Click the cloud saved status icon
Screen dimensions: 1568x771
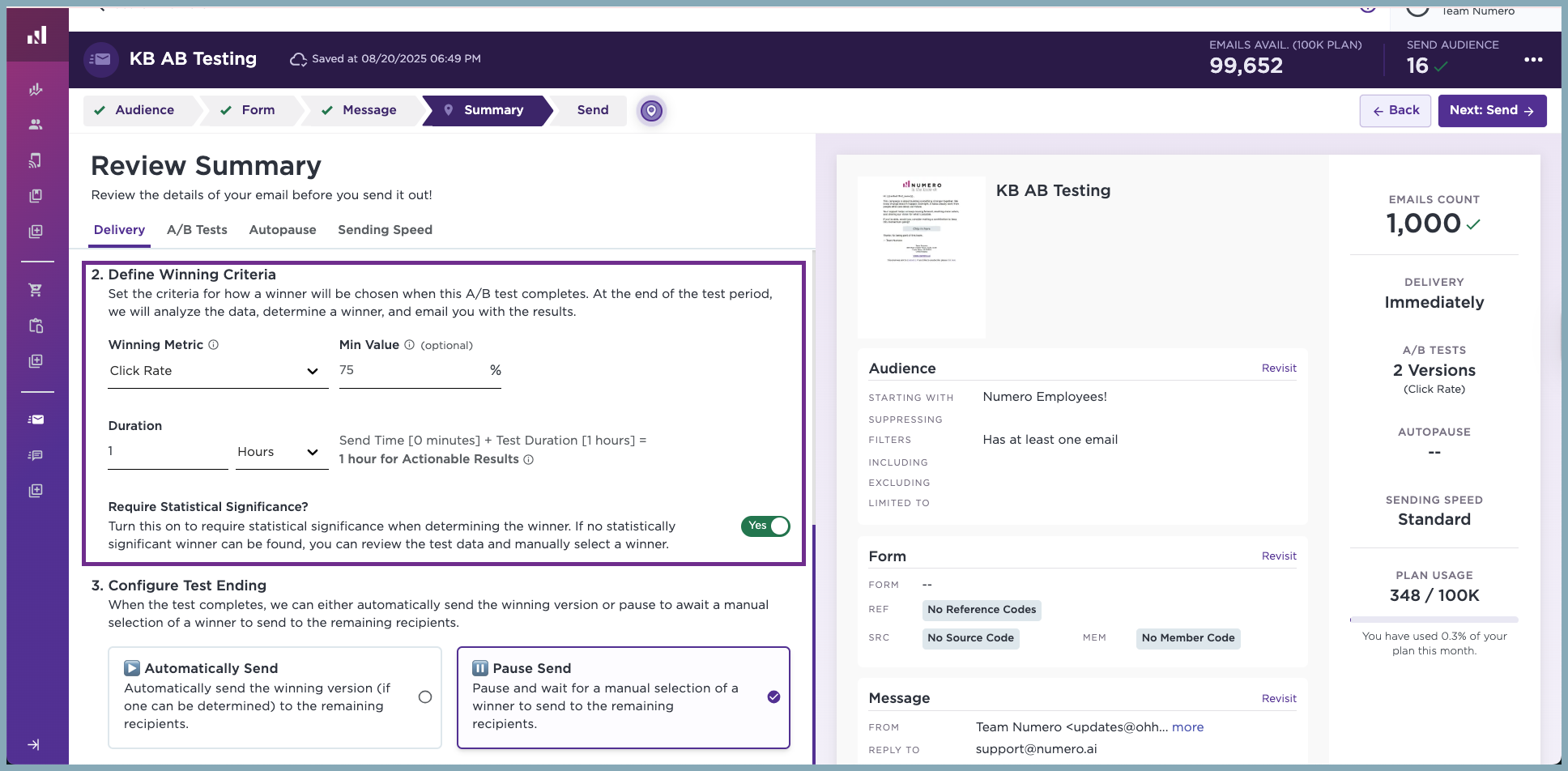click(298, 59)
